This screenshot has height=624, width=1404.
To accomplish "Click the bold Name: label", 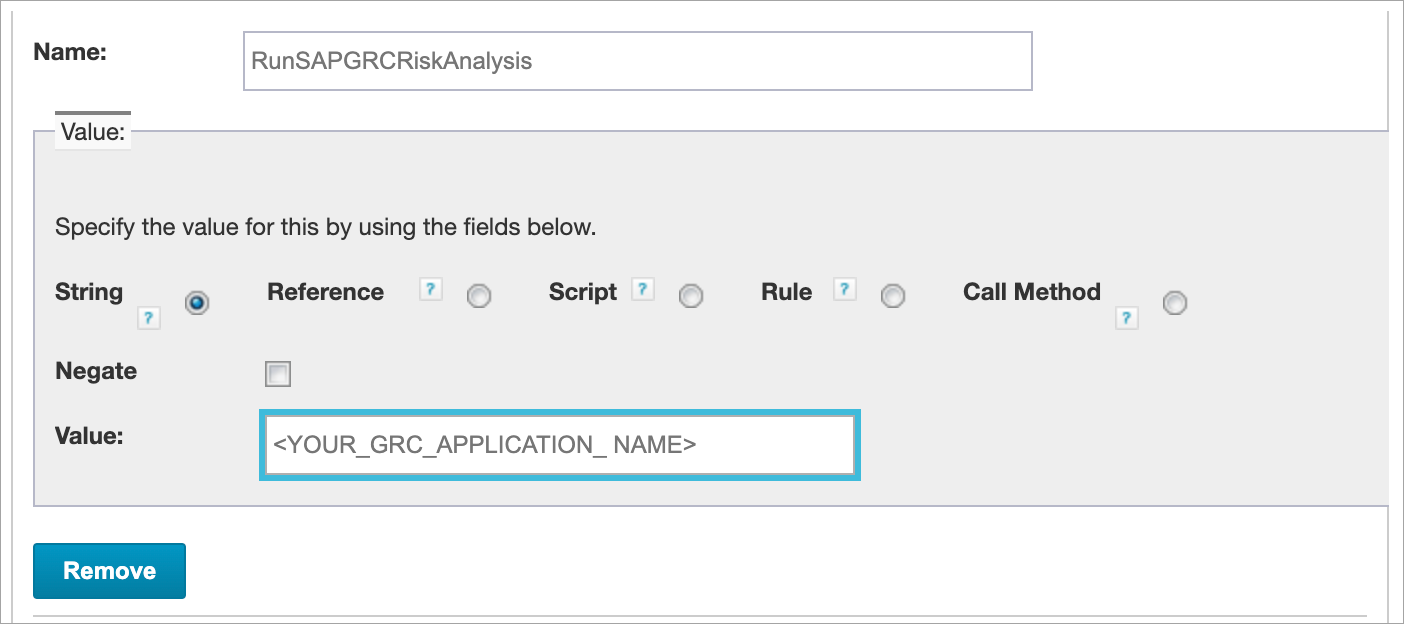I will click(70, 52).
